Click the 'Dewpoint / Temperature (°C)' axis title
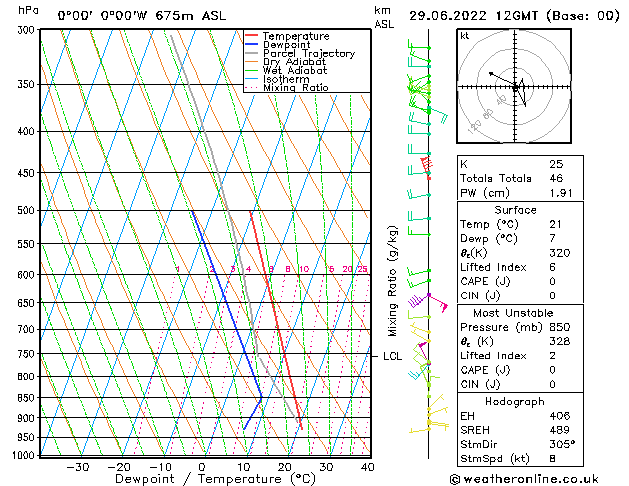The height and width of the screenshot is (486, 629). [215, 479]
